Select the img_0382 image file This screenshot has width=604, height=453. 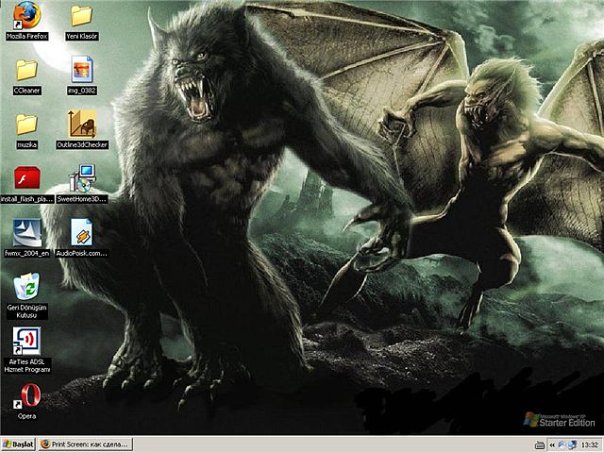tap(82, 70)
